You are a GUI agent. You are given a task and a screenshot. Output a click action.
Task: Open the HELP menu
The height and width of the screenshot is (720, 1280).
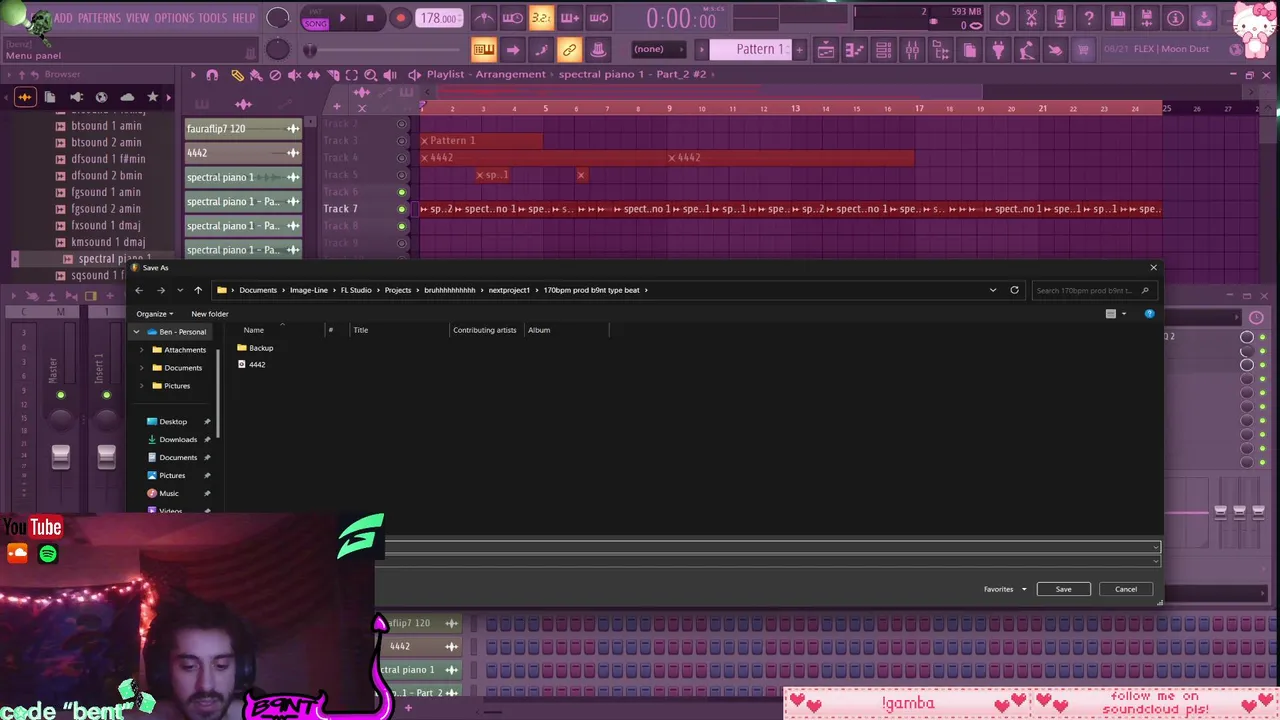243,18
